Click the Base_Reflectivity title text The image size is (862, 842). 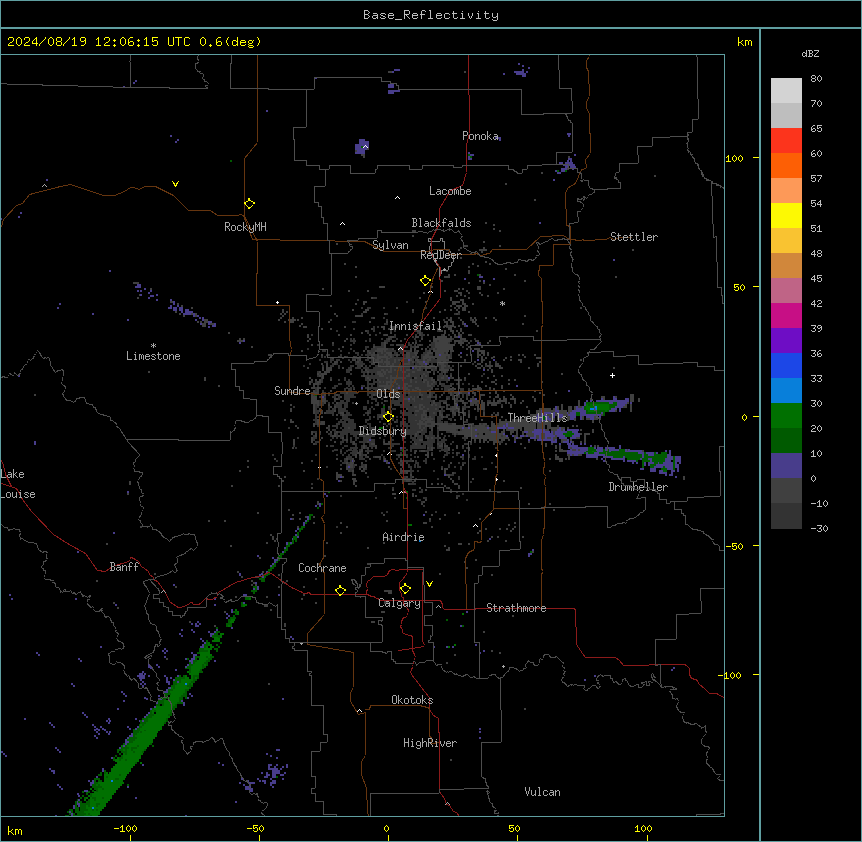point(431,15)
